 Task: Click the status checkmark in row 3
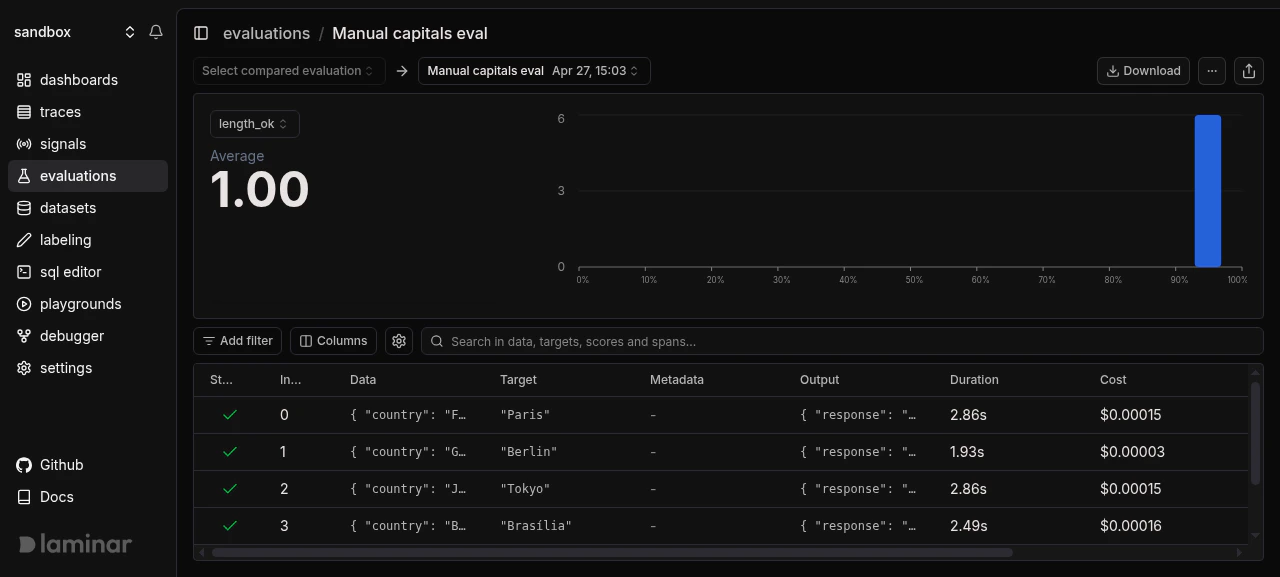pos(230,526)
